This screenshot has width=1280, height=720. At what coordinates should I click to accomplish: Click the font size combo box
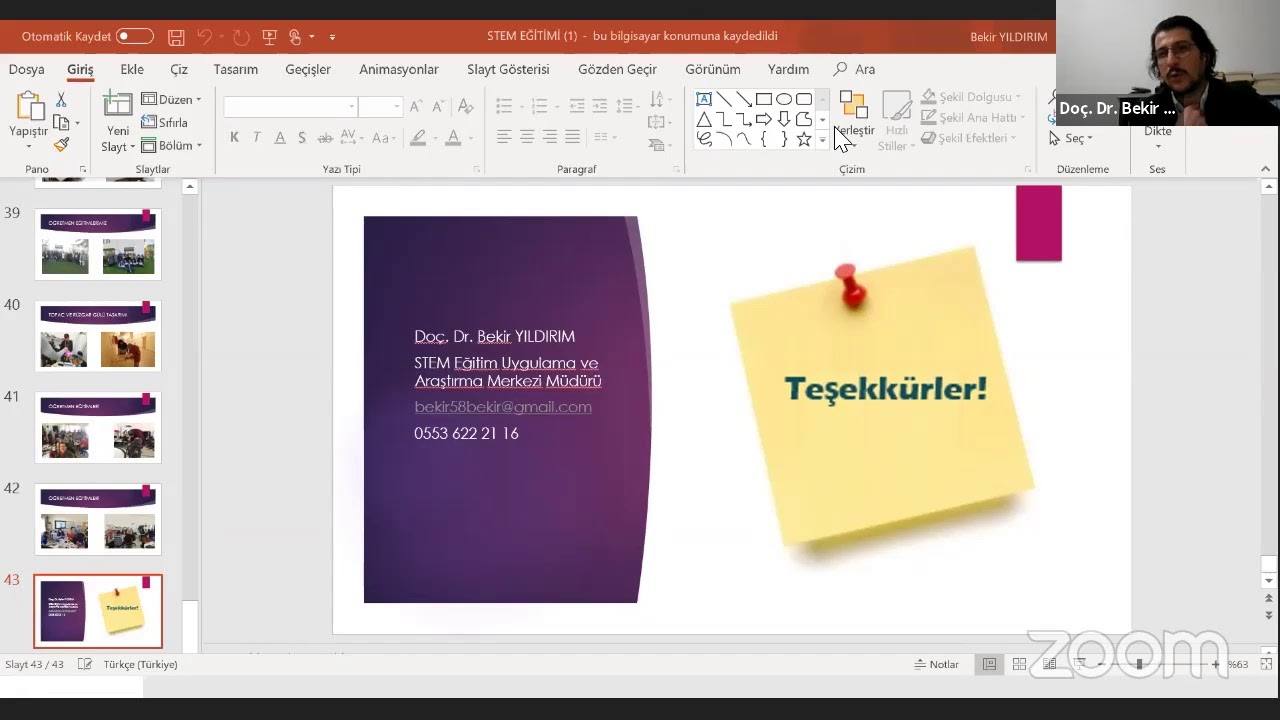coord(380,106)
